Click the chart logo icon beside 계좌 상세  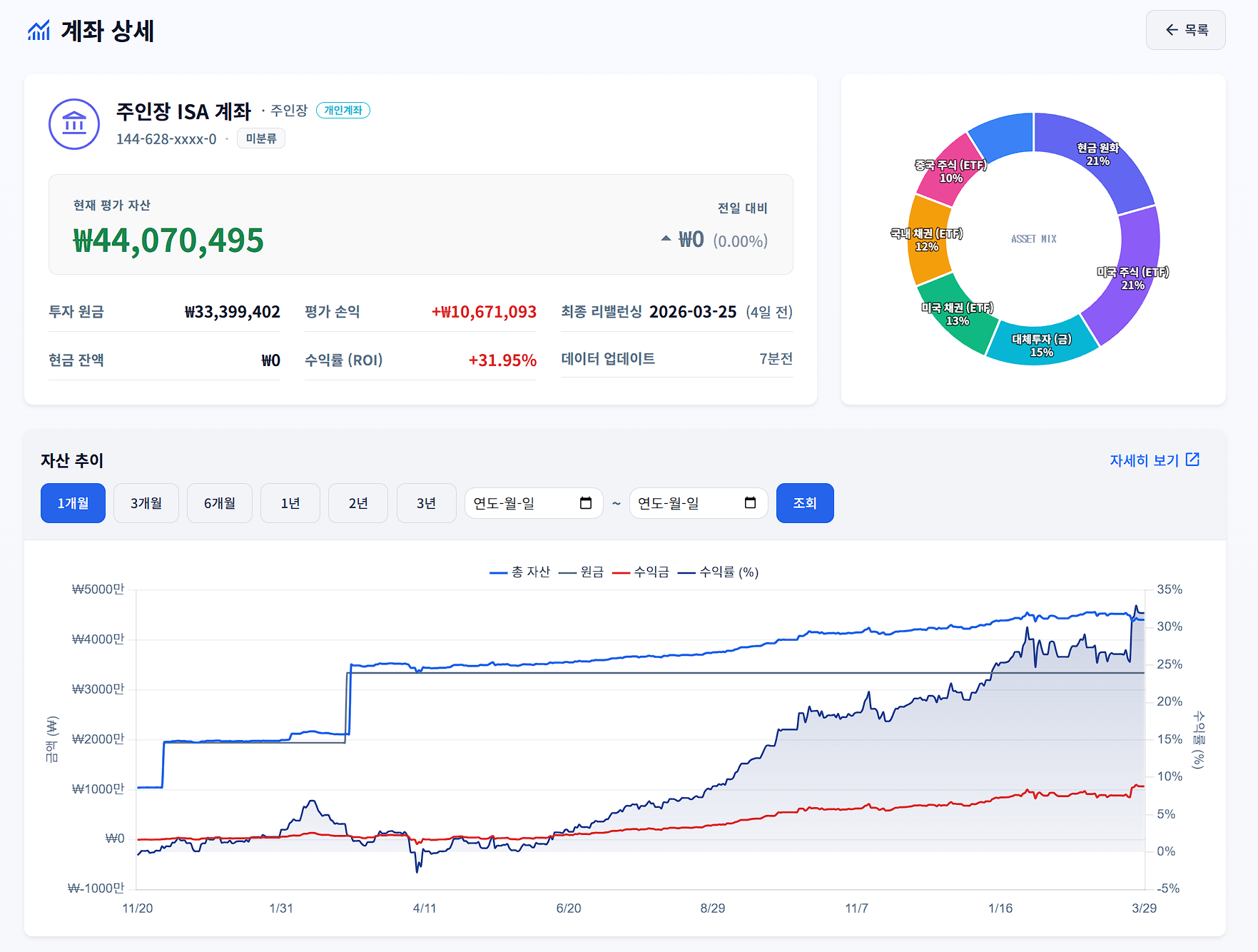[39, 31]
